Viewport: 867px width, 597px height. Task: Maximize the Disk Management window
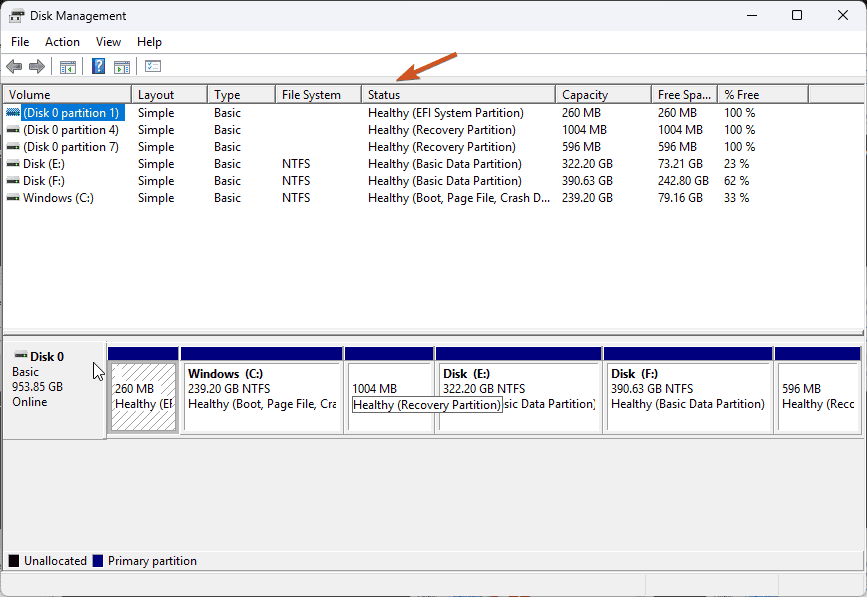point(797,15)
